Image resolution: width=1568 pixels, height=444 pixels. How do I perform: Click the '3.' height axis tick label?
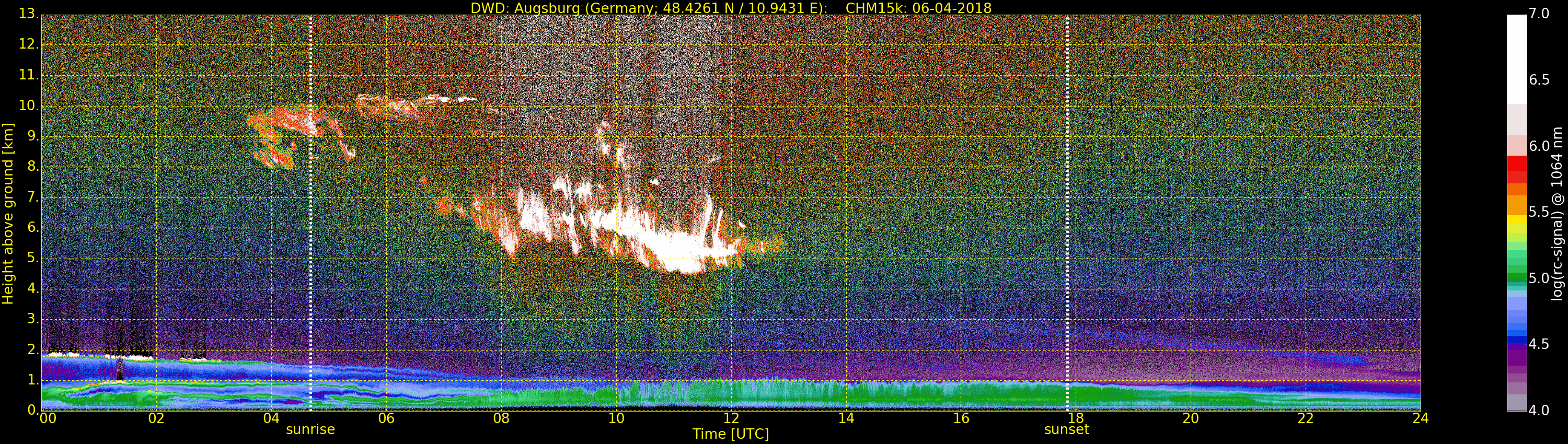click(x=33, y=319)
